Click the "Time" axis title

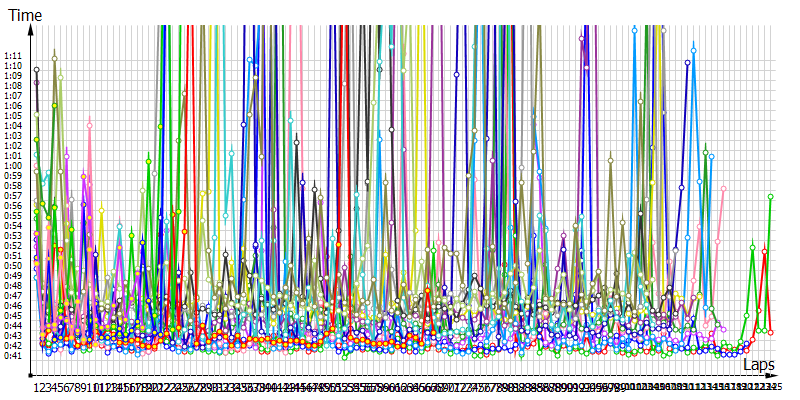[24, 16]
